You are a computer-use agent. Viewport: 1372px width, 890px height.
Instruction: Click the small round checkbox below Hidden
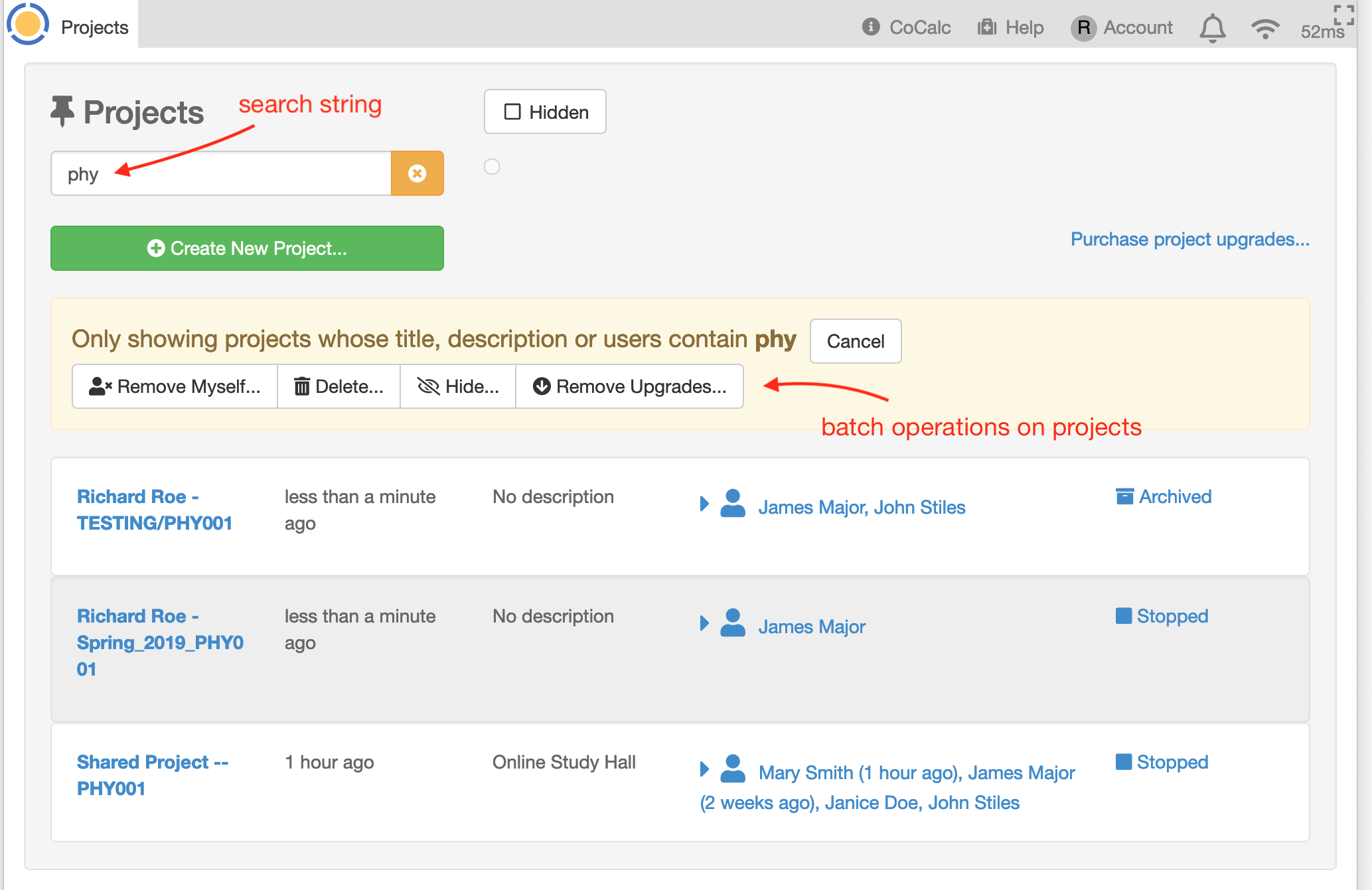pos(492,167)
